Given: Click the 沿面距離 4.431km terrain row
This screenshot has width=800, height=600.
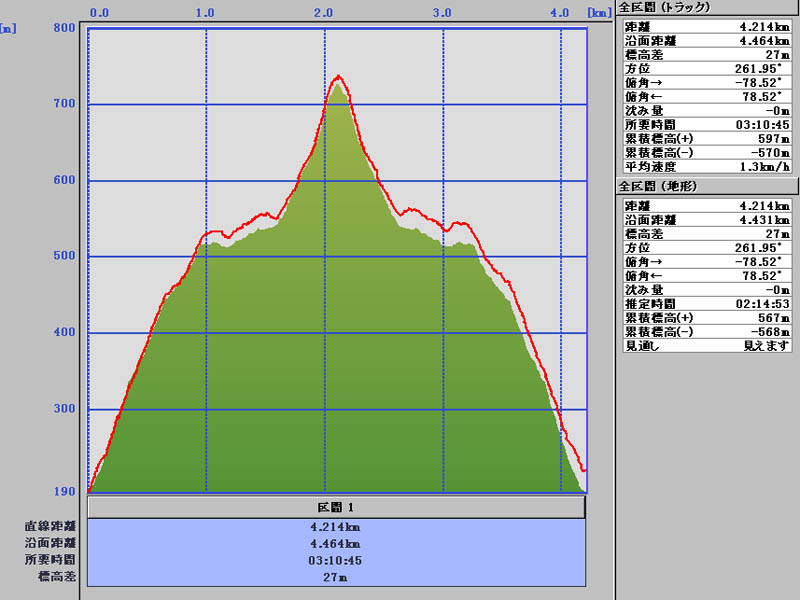Looking at the screenshot, I should click(x=706, y=219).
